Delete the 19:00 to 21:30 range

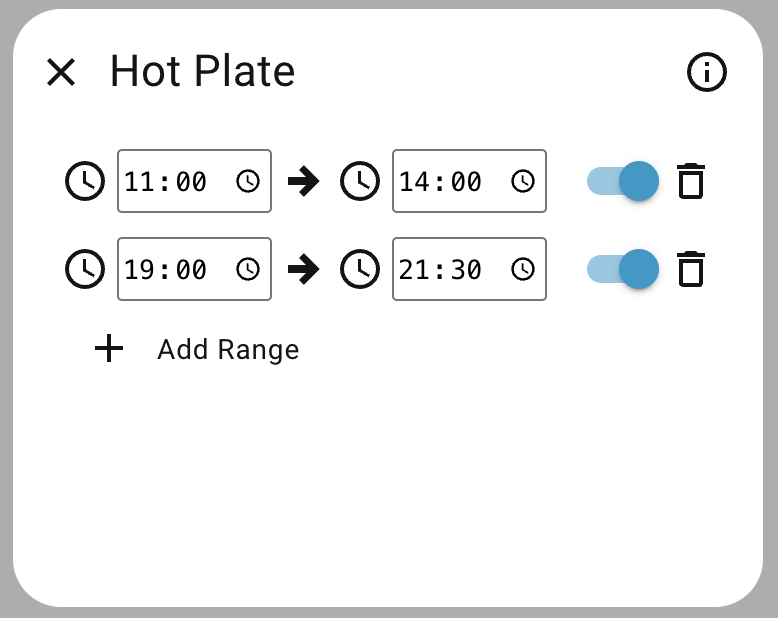691,269
